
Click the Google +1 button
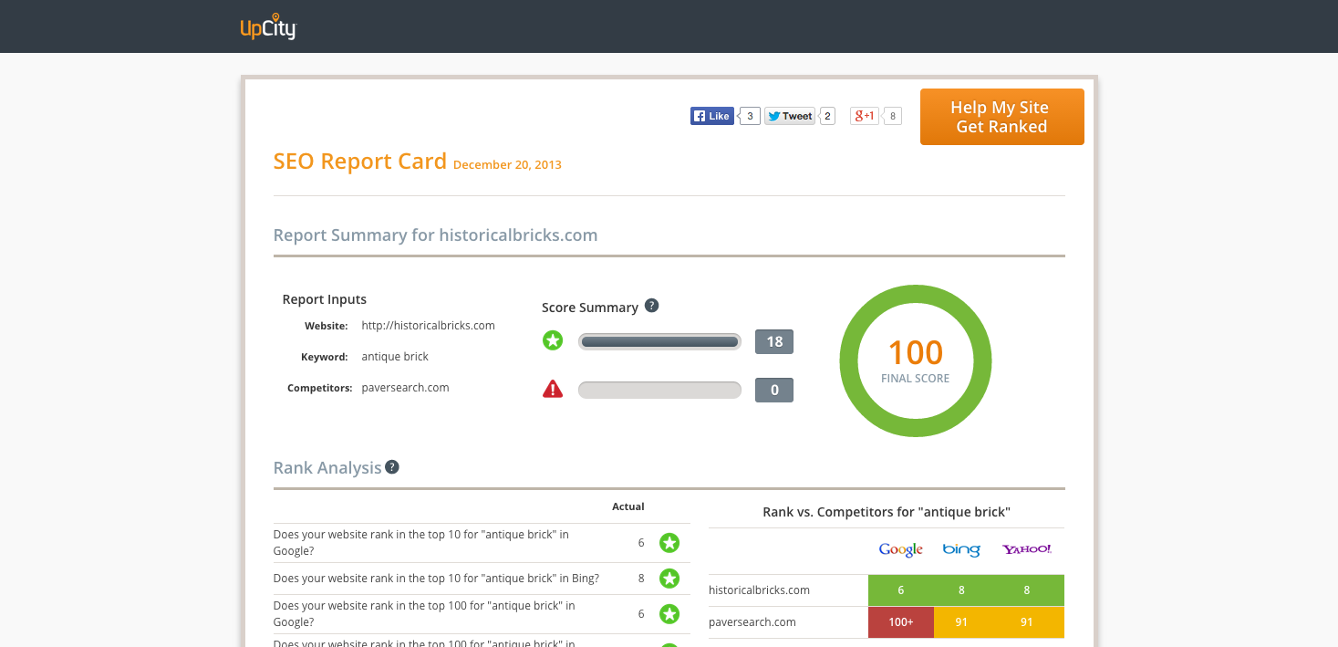coord(864,116)
